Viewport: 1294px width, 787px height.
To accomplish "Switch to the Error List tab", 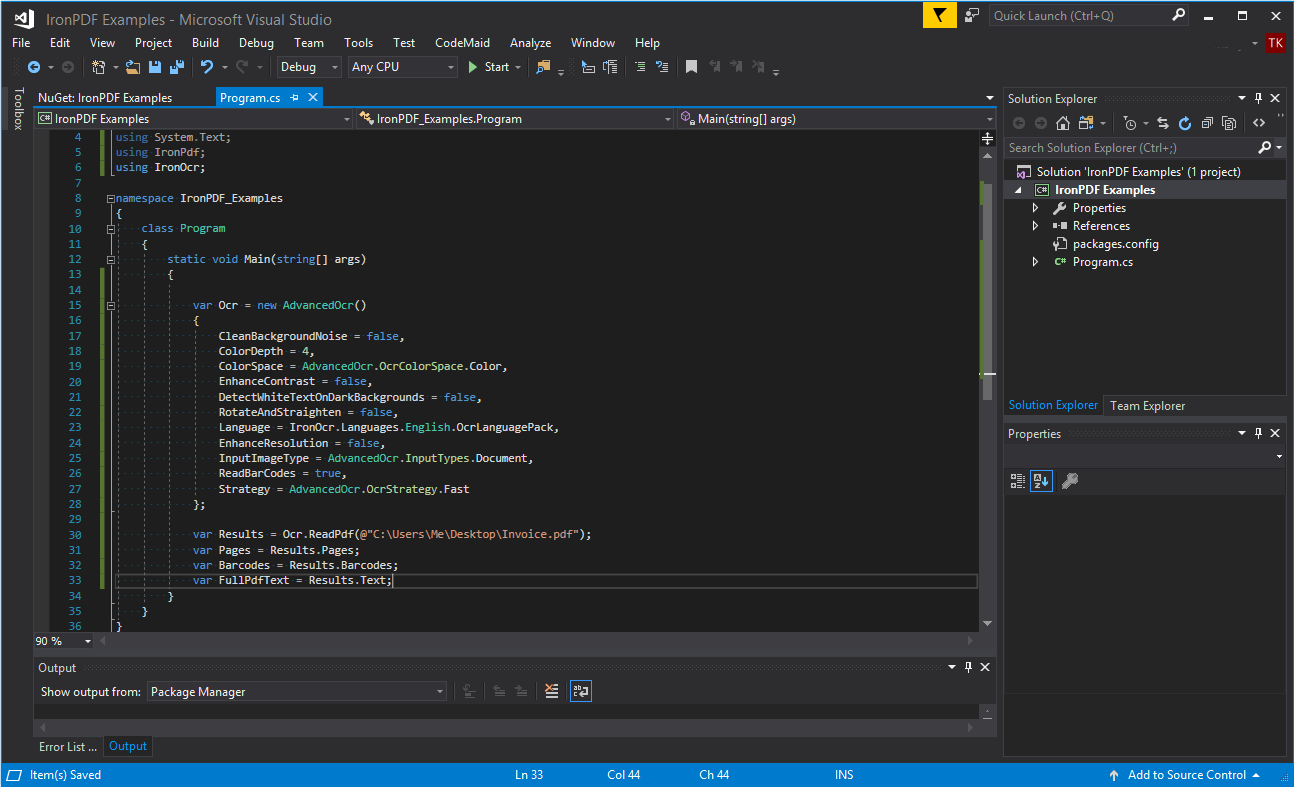I will pyautogui.click(x=68, y=746).
